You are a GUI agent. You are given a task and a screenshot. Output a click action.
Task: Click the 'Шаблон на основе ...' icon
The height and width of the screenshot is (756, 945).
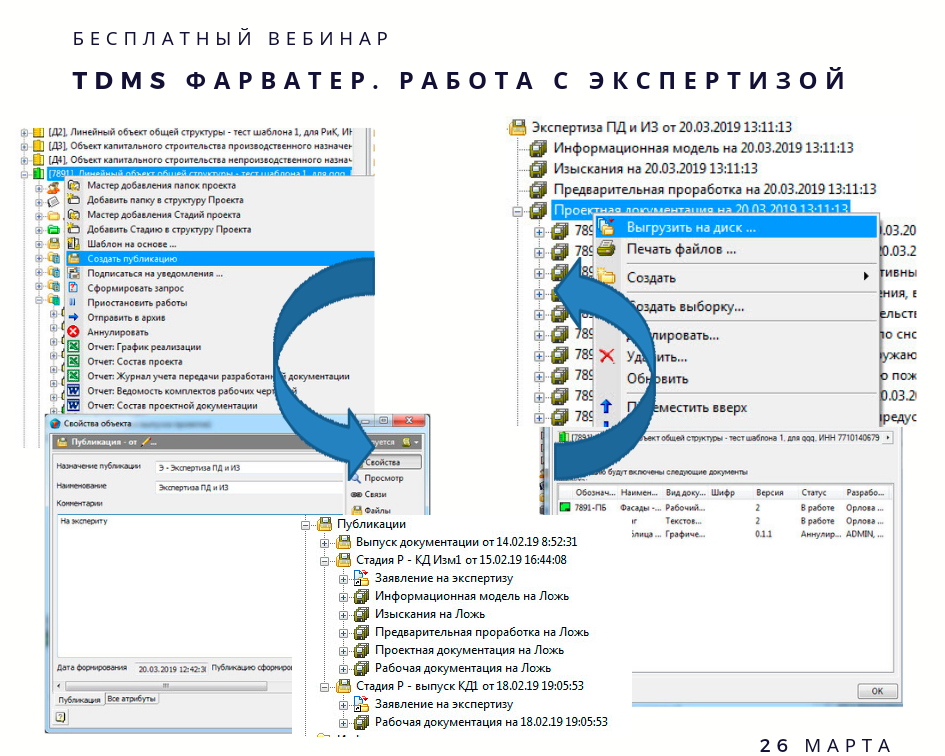pyautogui.click(x=74, y=244)
